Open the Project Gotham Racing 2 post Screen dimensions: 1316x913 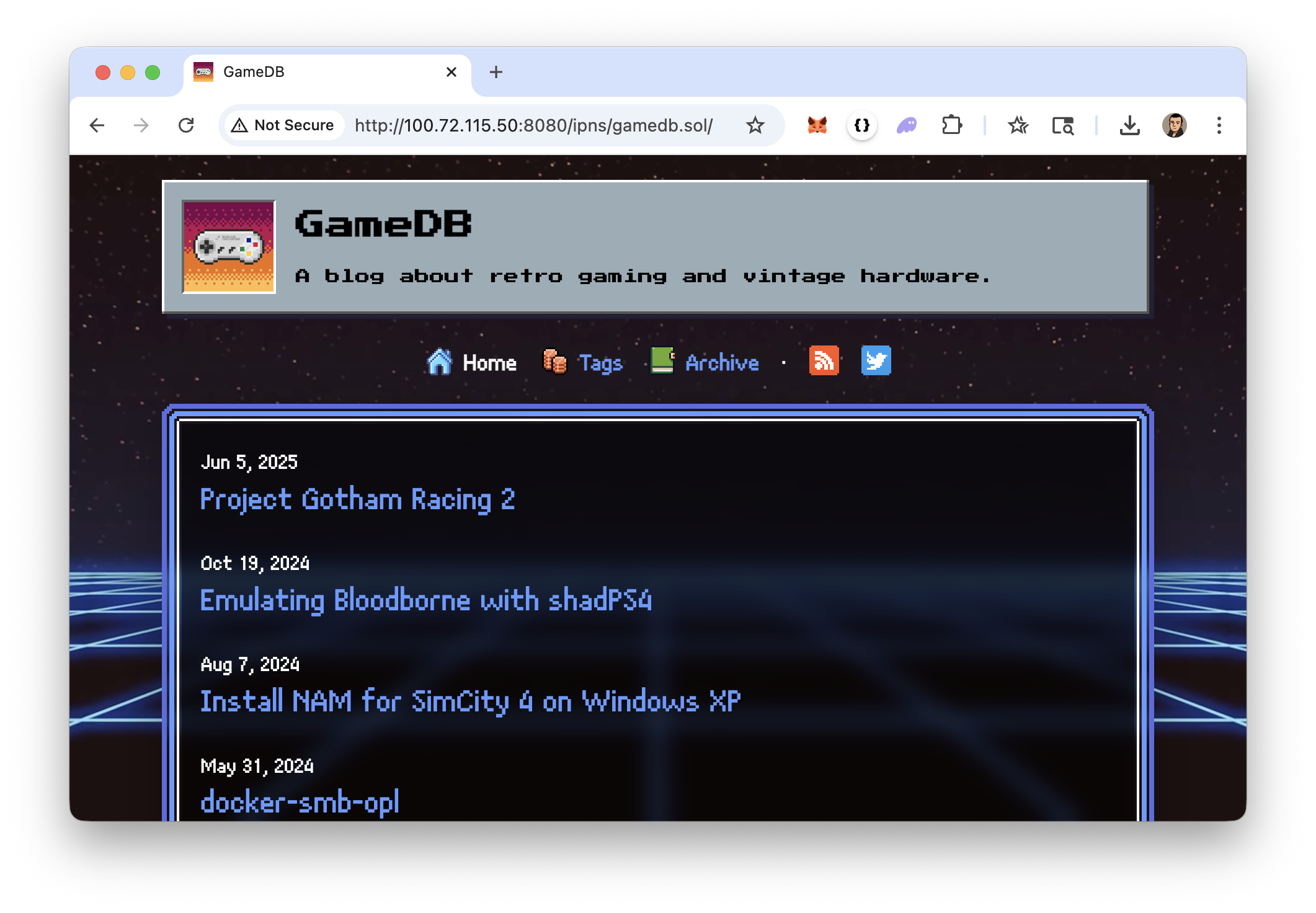[357, 500]
